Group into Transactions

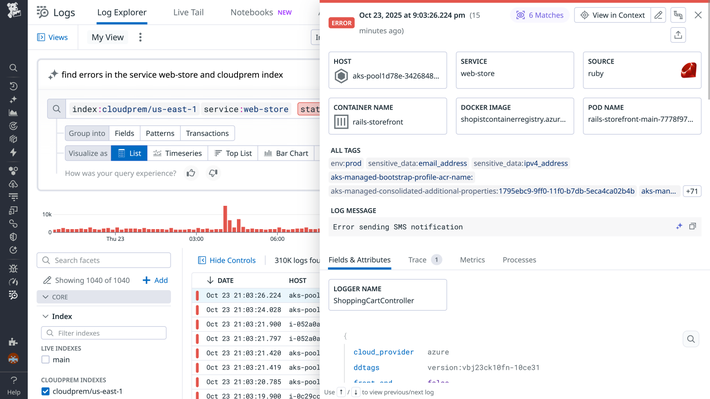click(207, 133)
